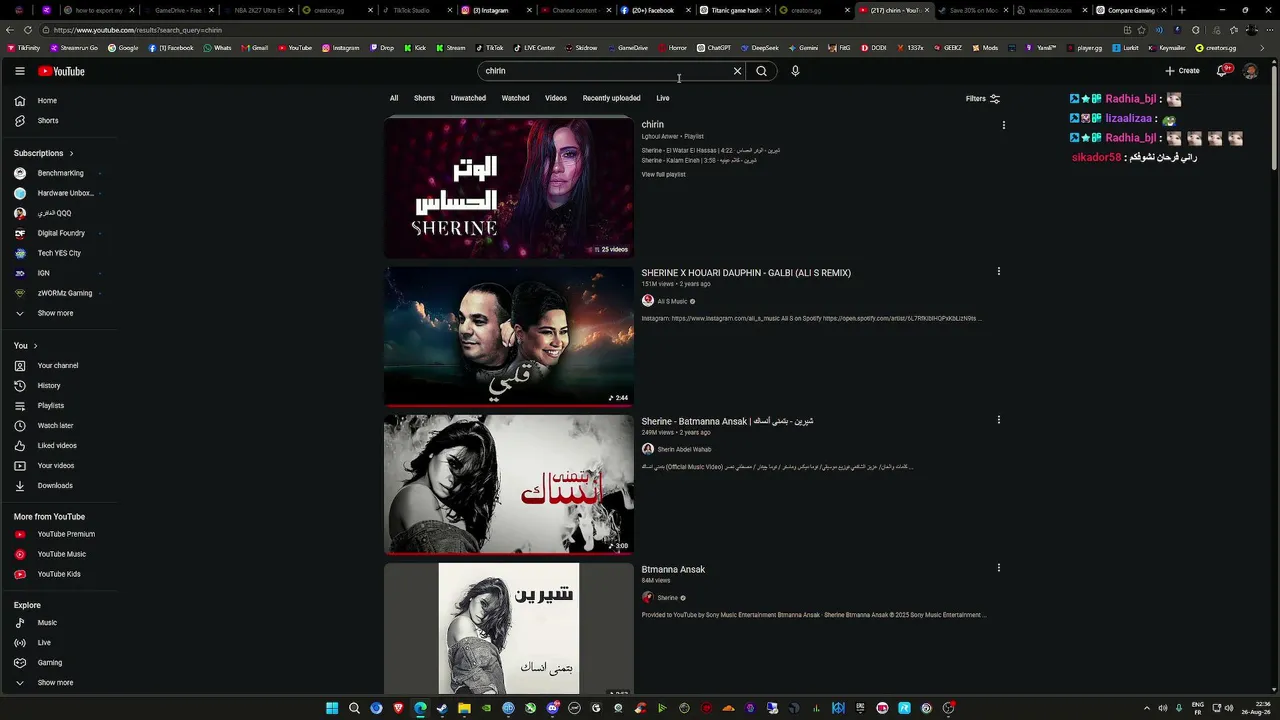The image size is (1280, 720).
Task: Expand the Subscriptions section chevron
Action: 71,153
